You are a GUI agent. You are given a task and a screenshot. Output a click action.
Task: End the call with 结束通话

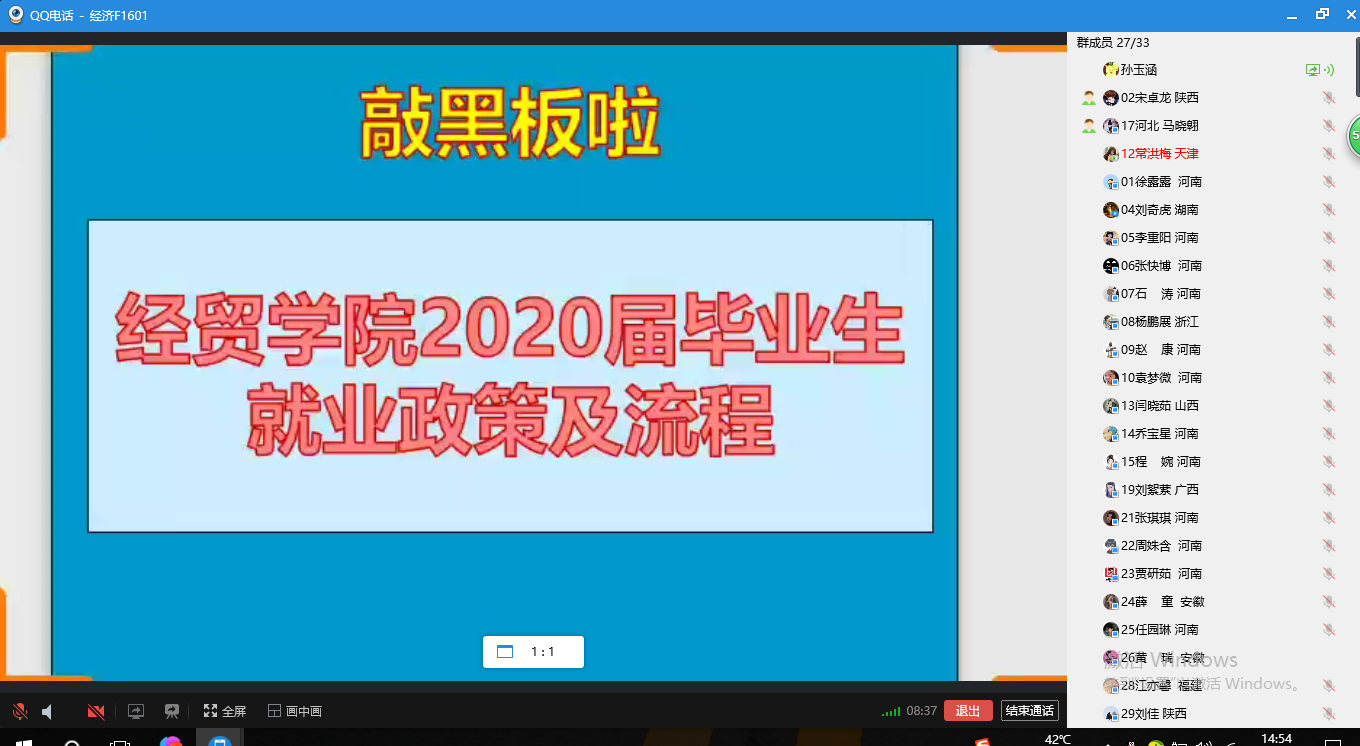coord(1030,711)
